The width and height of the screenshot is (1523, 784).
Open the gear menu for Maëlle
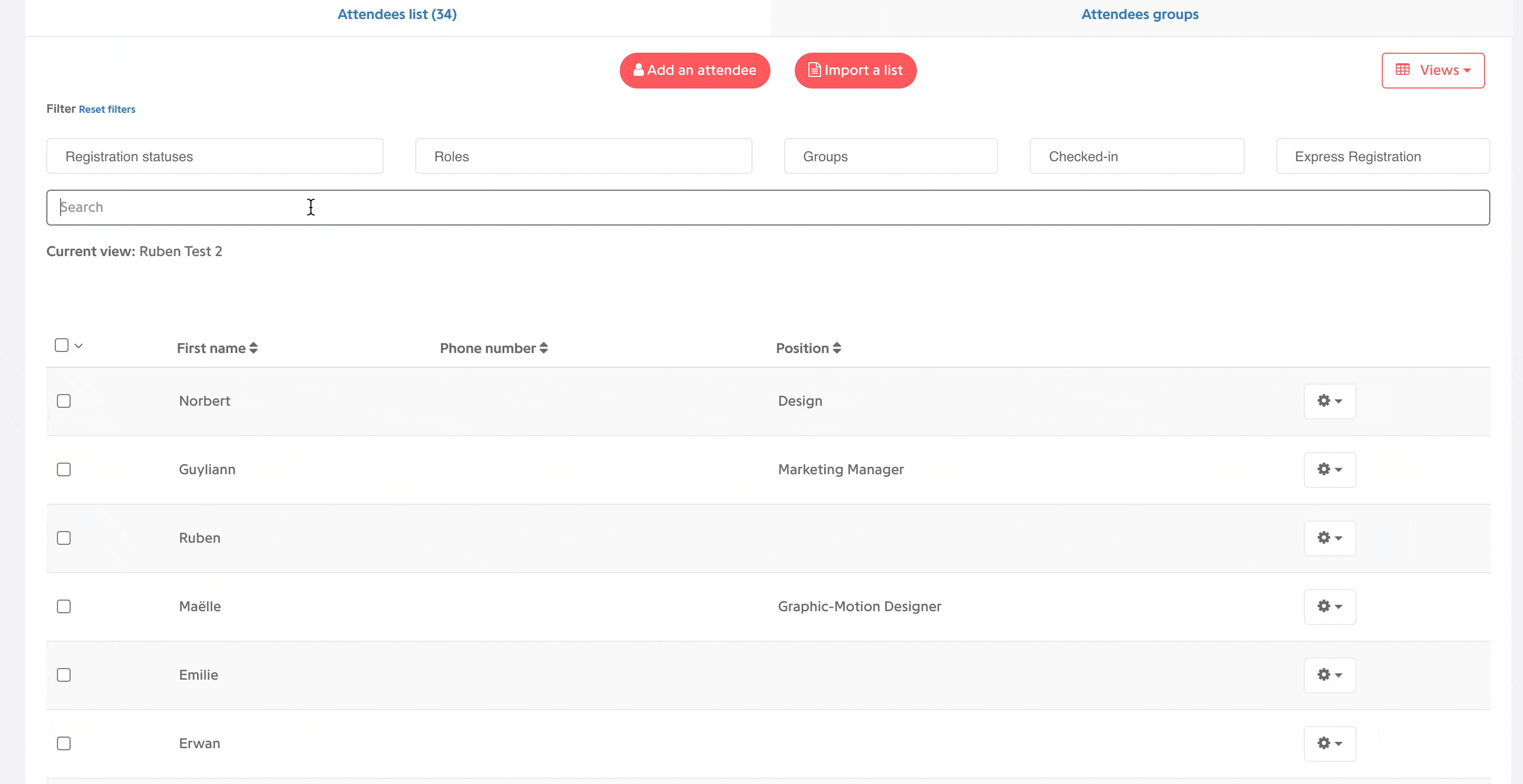1330,606
